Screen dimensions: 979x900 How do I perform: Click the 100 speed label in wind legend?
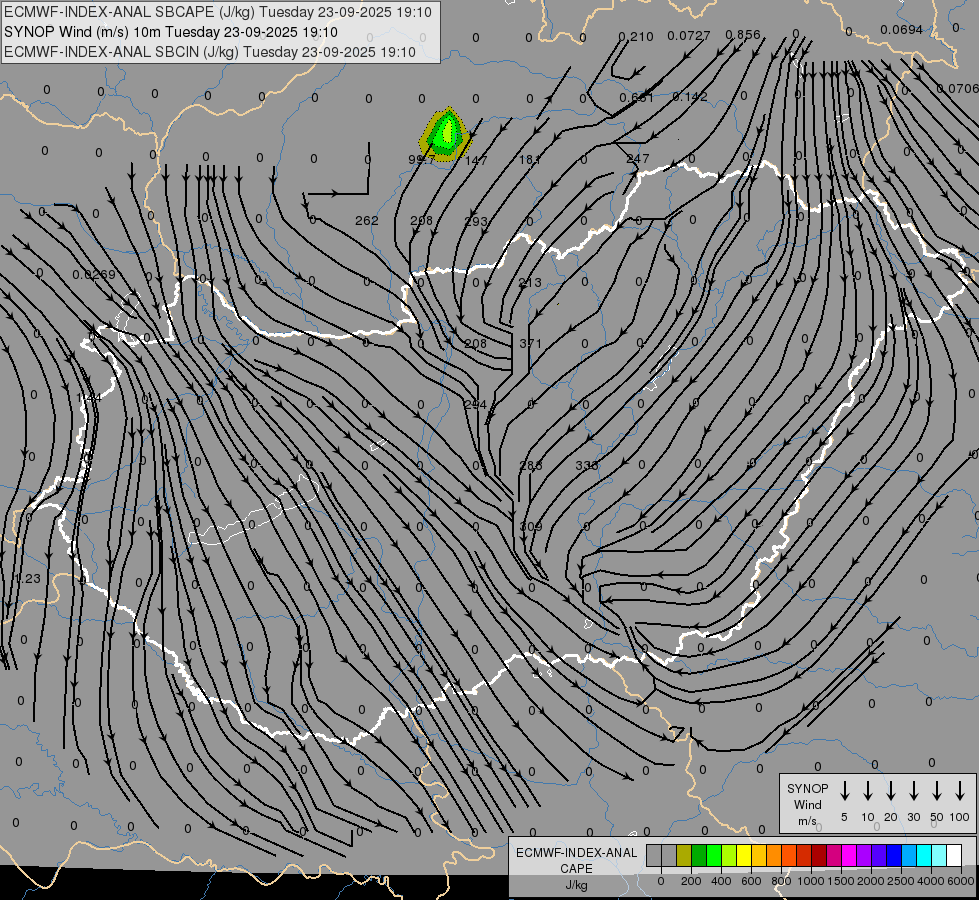point(960,817)
